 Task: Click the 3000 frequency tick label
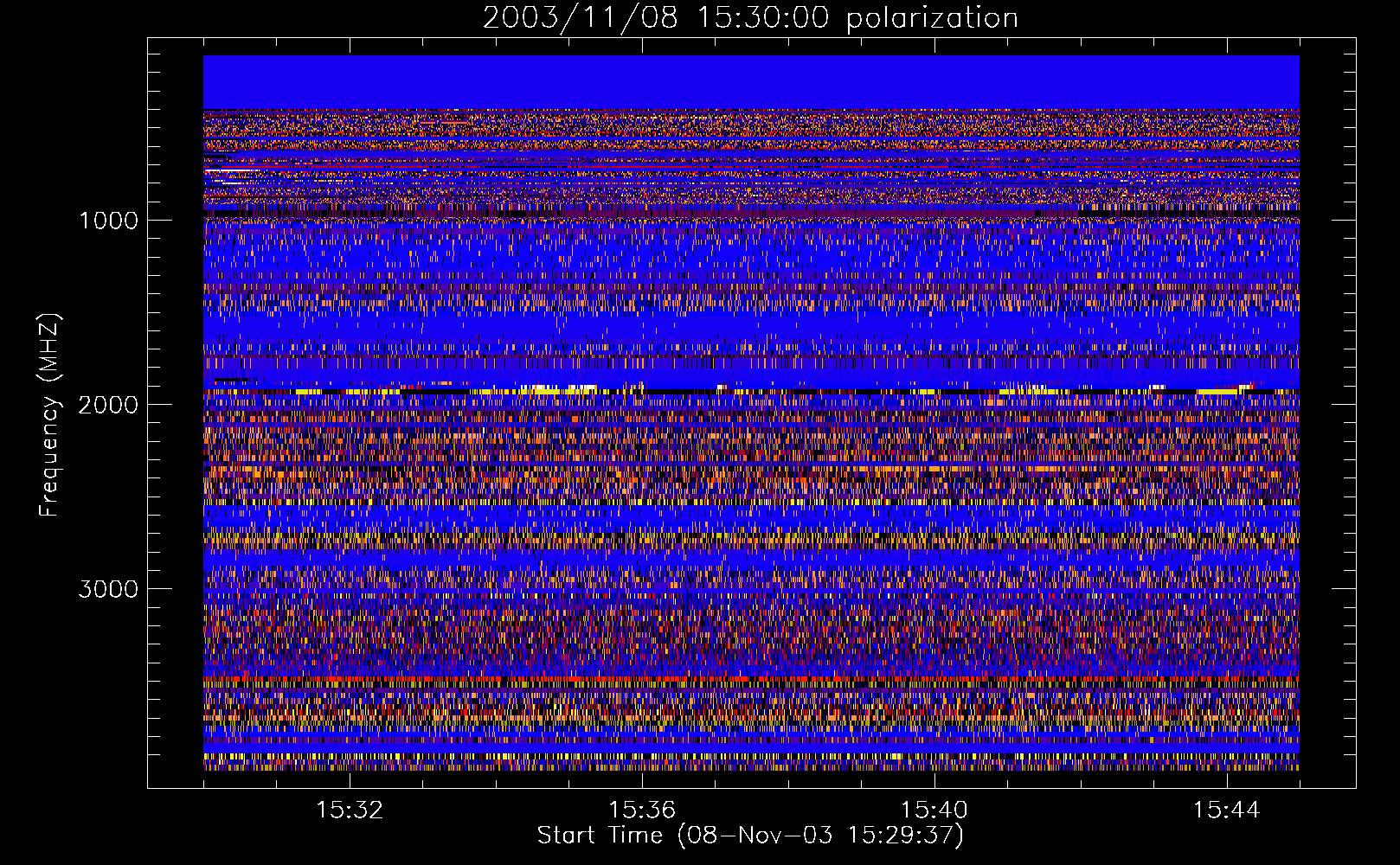108,589
